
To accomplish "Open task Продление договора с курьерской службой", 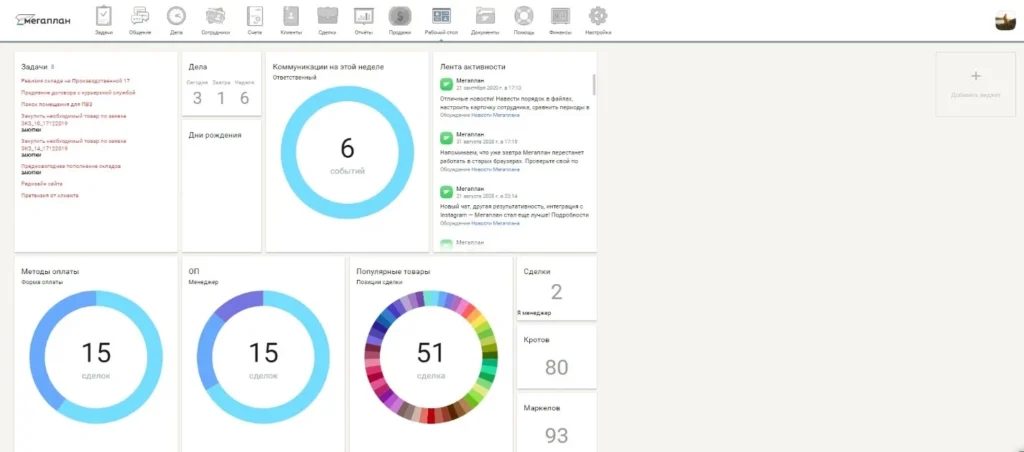I will pyautogui.click(x=78, y=93).
